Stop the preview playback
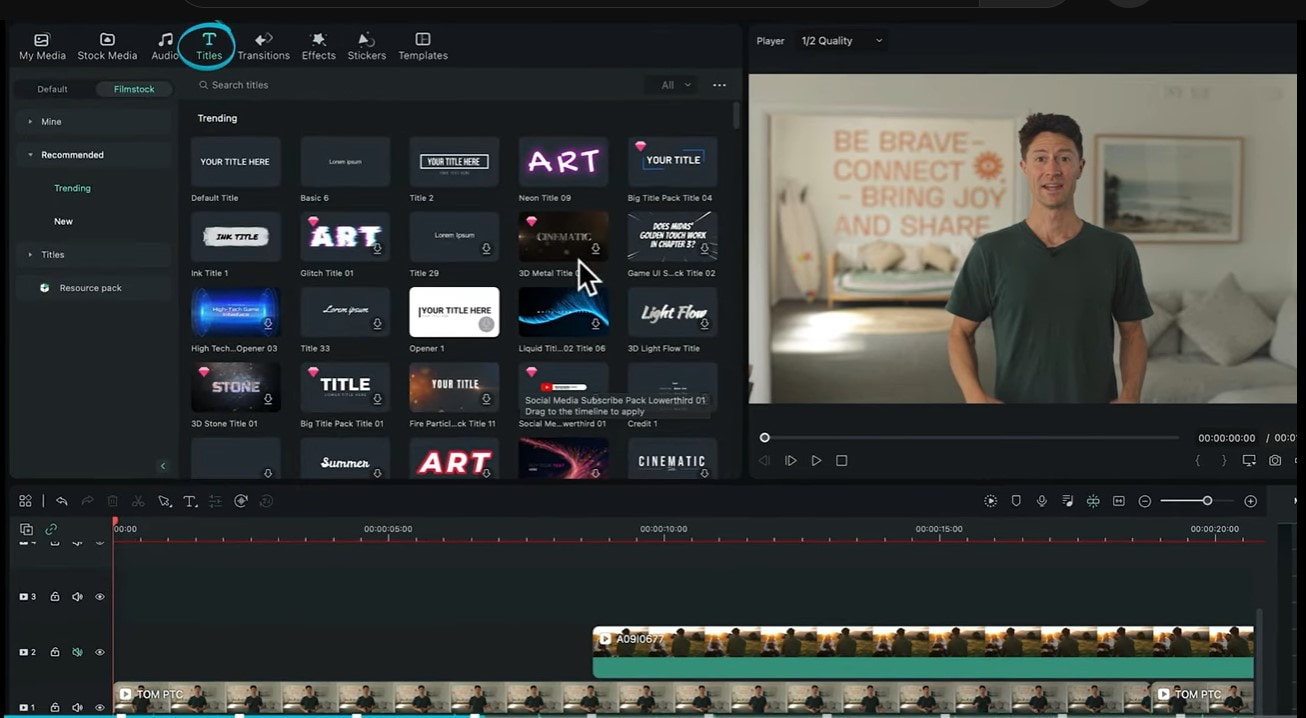The height and width of the screenshot is (718, 1306). (841, 461)
